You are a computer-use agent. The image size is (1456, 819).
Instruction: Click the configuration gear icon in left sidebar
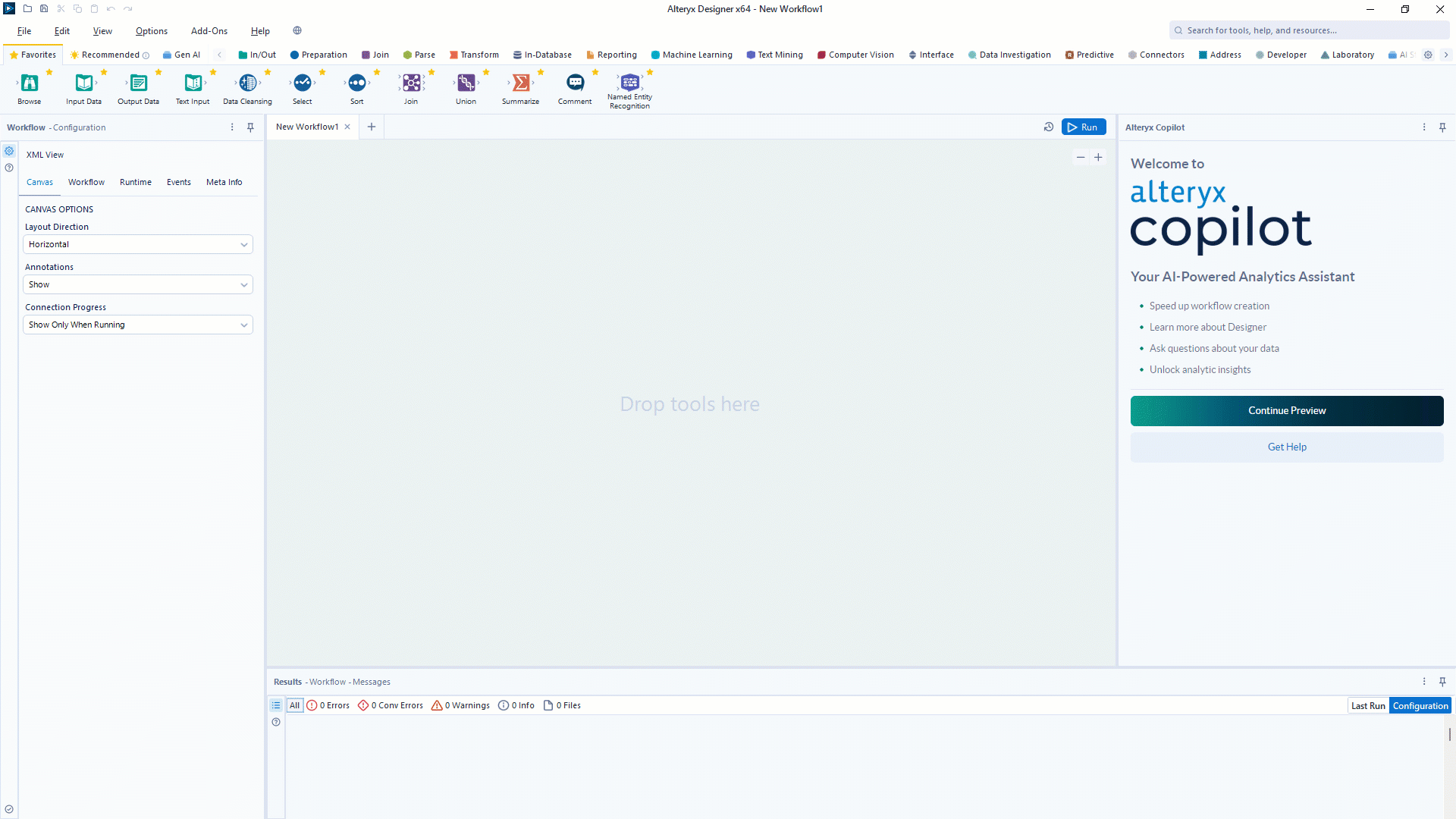tap(9, 151)
